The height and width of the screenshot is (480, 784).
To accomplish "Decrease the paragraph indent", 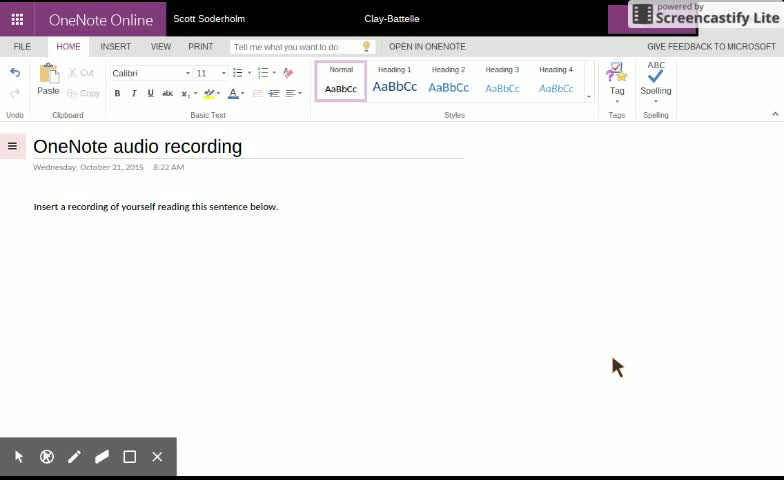I will 258,94.
